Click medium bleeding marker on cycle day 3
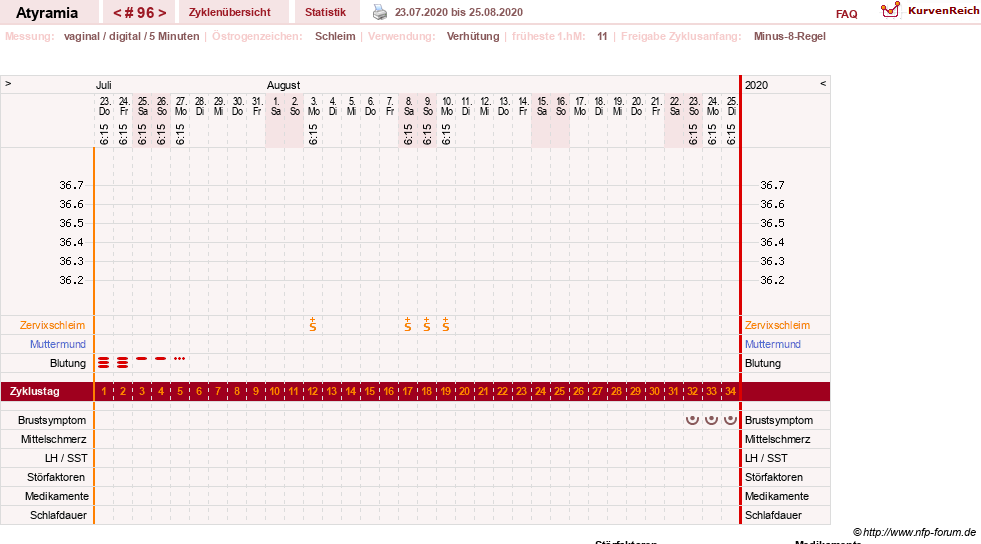The height and width of the screenshot is (544, 981). tap(141, 358)
